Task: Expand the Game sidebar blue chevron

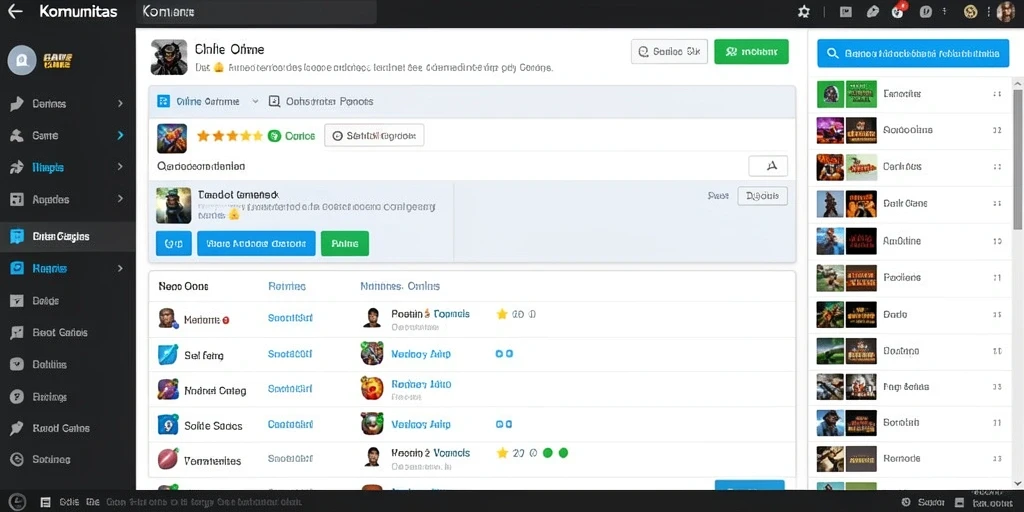Action: coord(120,135)
